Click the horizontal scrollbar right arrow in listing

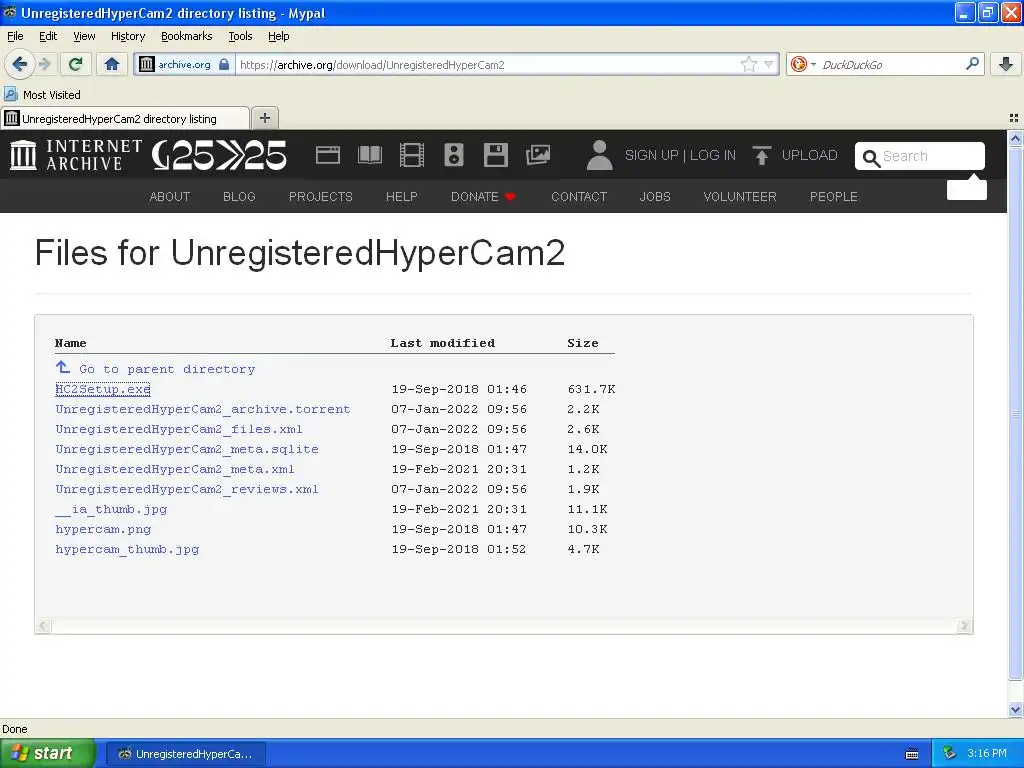click(x=964, y=626)
